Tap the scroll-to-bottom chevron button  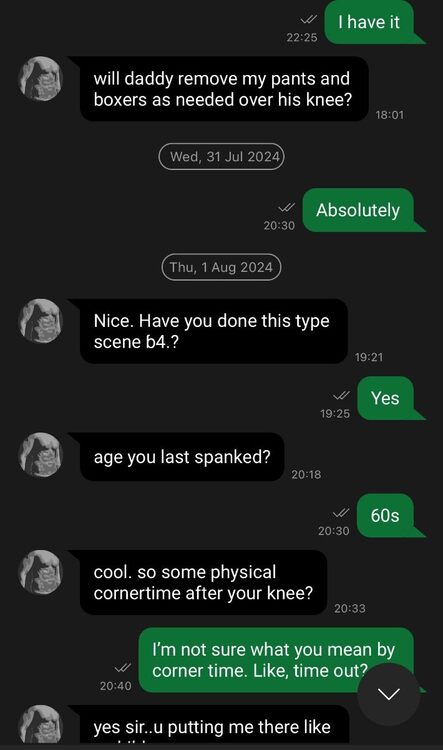pyautogui.click(x=388, y=694)
